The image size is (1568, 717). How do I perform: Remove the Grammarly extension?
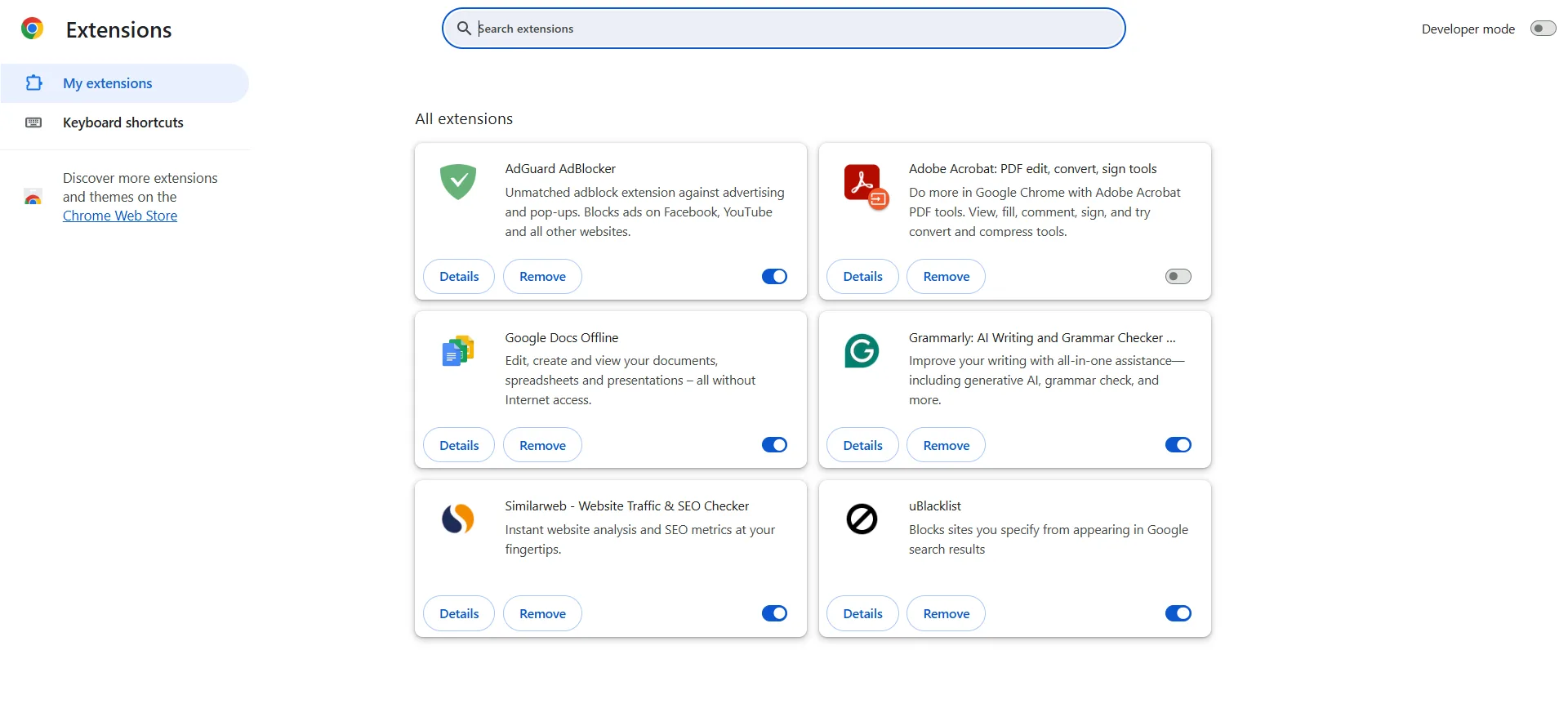tap(946, 445)
